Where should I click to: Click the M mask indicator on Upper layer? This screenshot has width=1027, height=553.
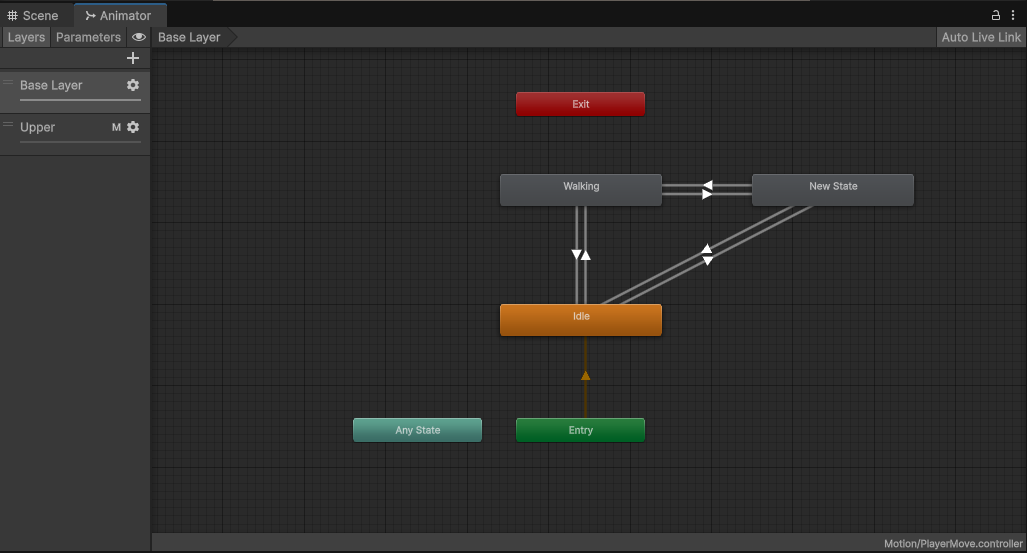pyautogui.click(x=116, y=127)
